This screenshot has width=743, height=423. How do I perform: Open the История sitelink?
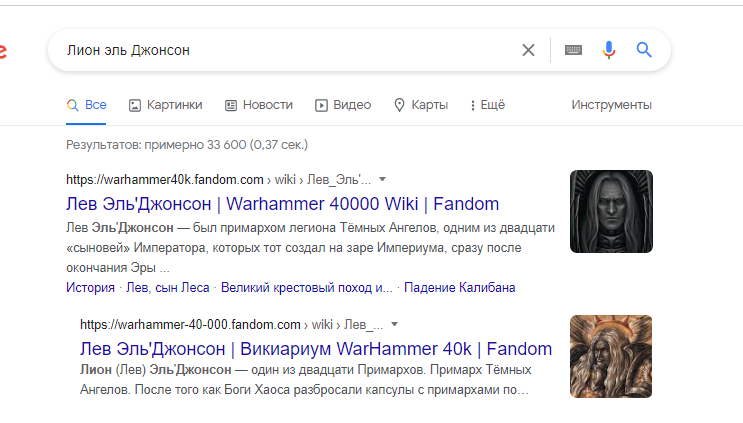coord(91,288)
